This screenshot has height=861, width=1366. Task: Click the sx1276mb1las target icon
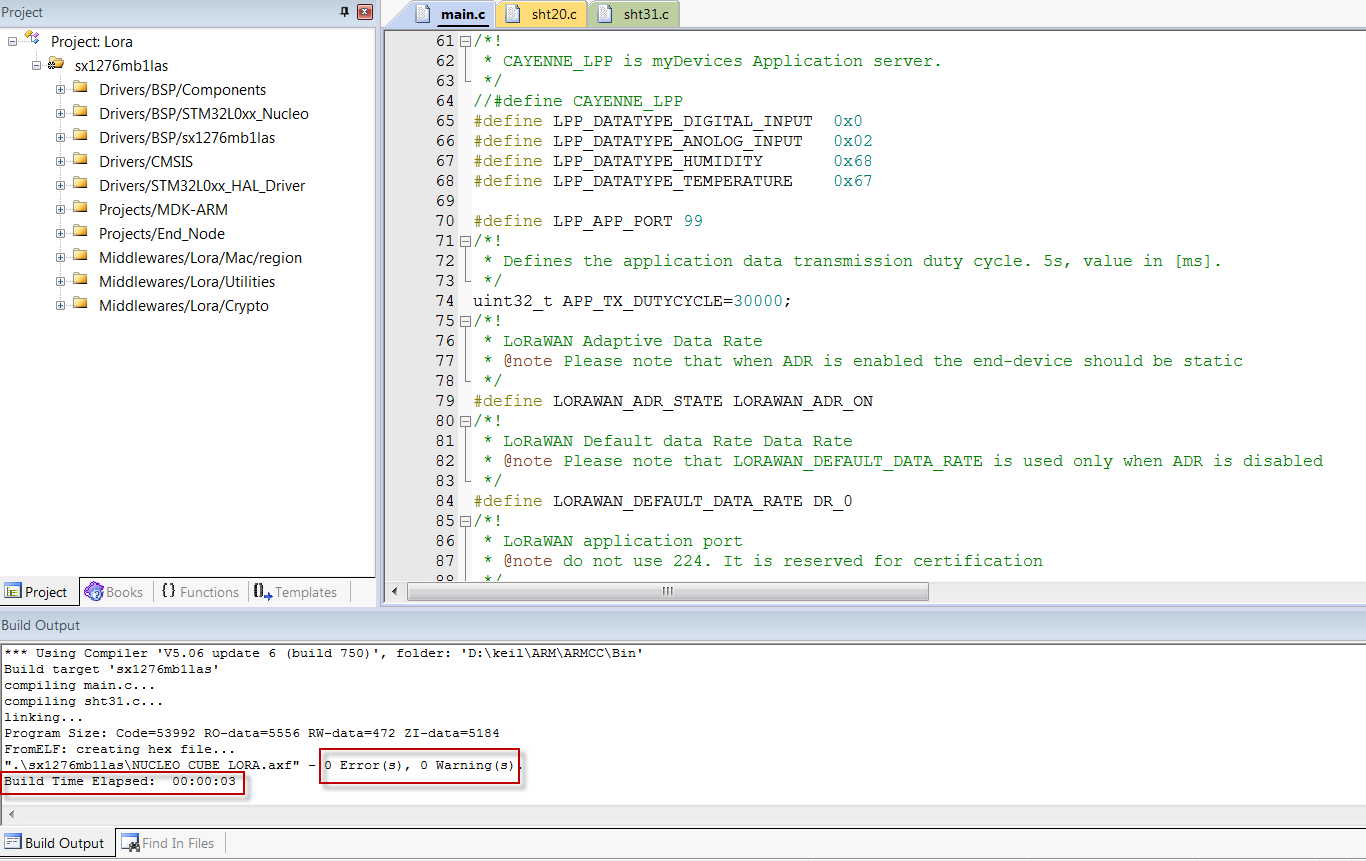pos(56,65)
